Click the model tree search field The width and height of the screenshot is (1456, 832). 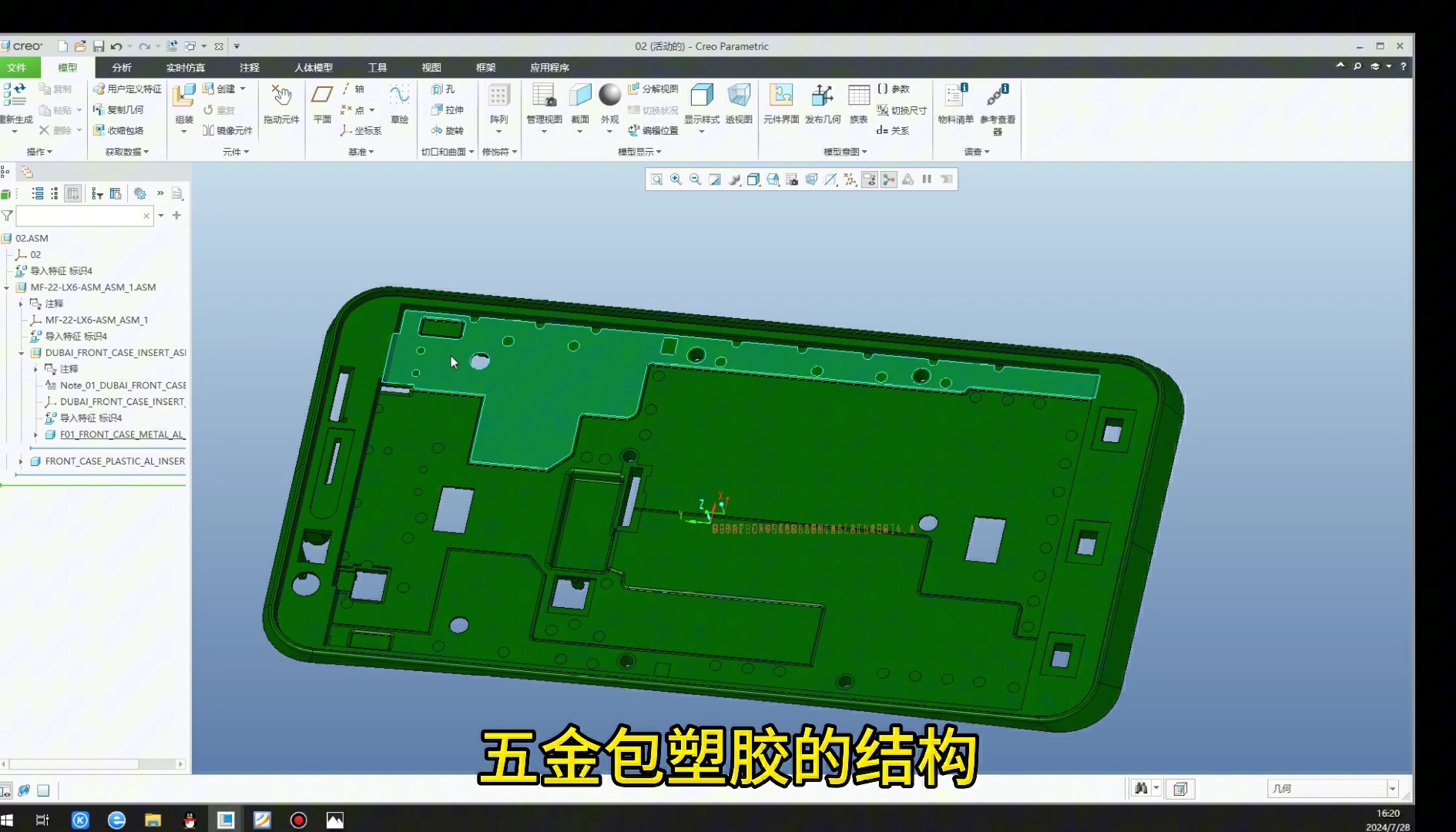pos(81,216)
